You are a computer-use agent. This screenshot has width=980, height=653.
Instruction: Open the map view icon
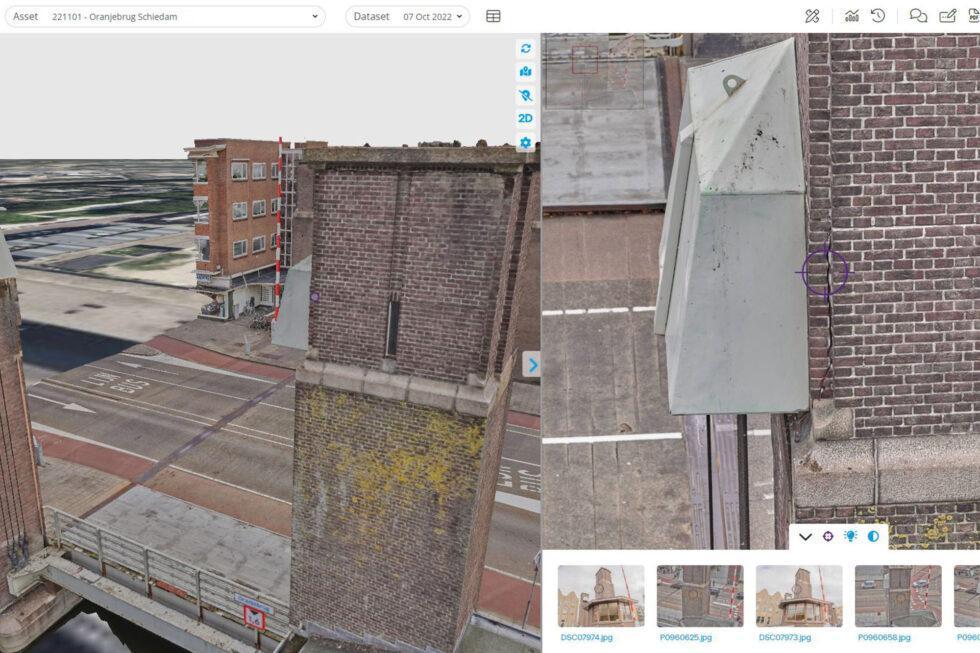coord(525,72)
